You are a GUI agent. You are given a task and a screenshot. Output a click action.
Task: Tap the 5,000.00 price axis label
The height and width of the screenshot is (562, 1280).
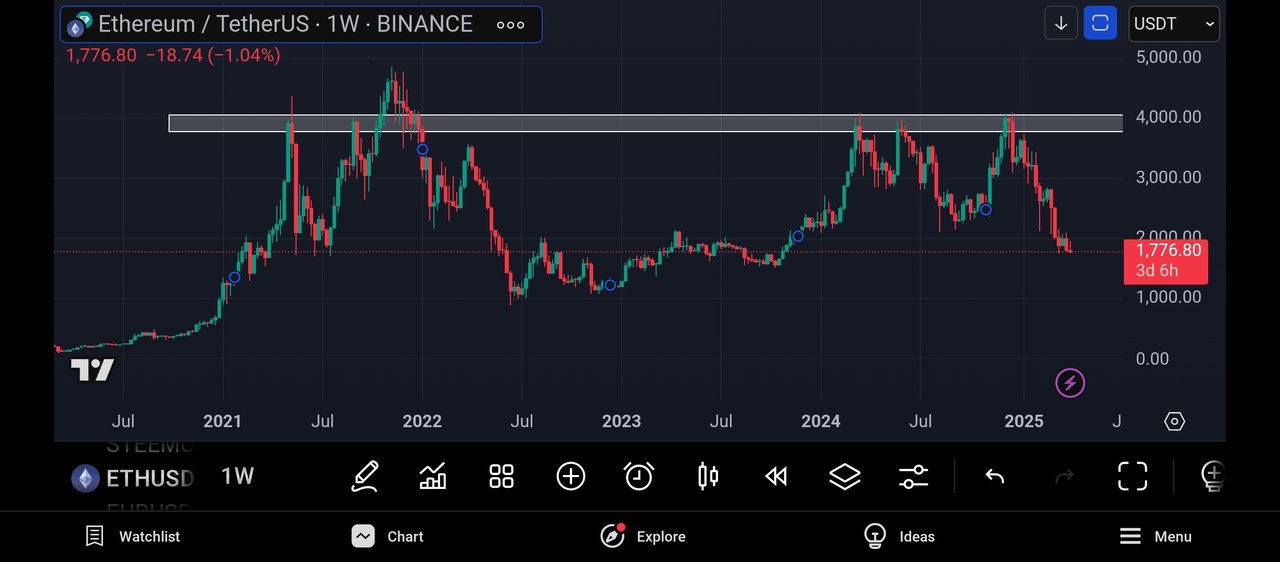click(1168, 57)
